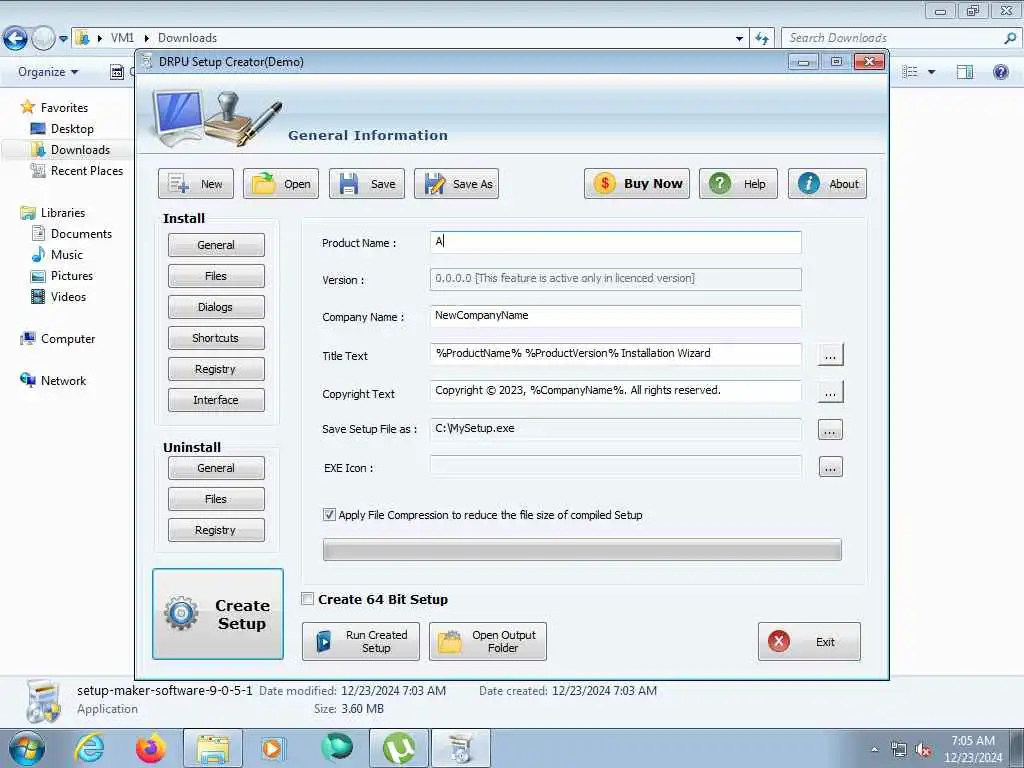Viewport: 1024px width, 768px height.
Task: Launch Internet Explorer from taskbar
Action: coord(88,748)
